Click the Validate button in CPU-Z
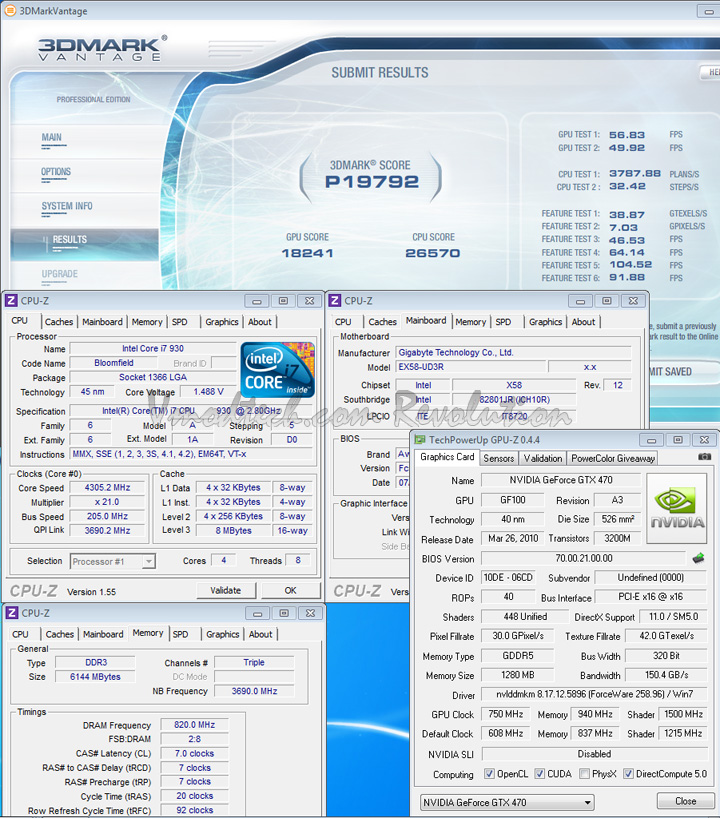 click(226, 591)
